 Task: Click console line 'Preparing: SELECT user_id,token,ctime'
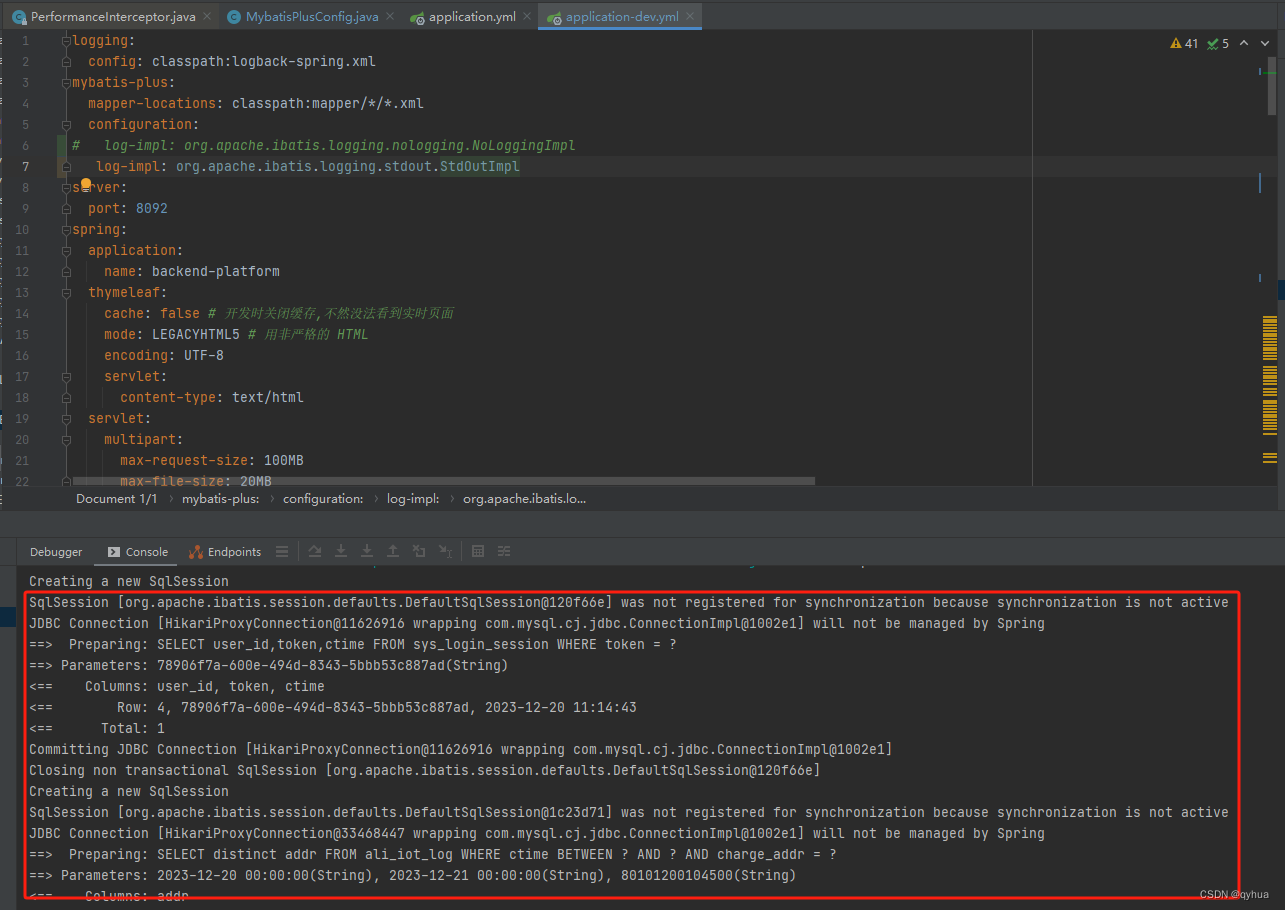353,644
